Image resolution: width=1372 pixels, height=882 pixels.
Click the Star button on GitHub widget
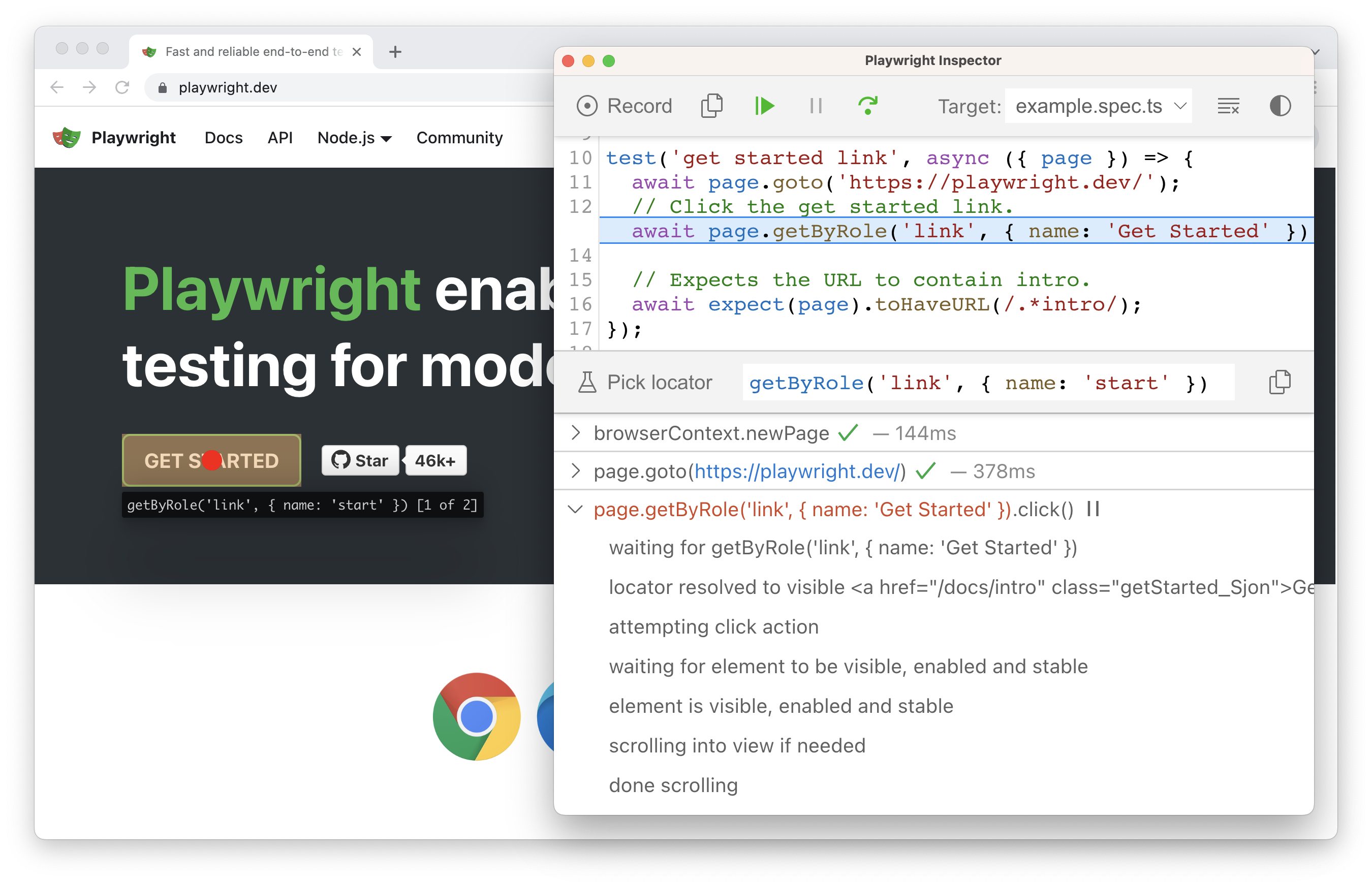(362, 460)
